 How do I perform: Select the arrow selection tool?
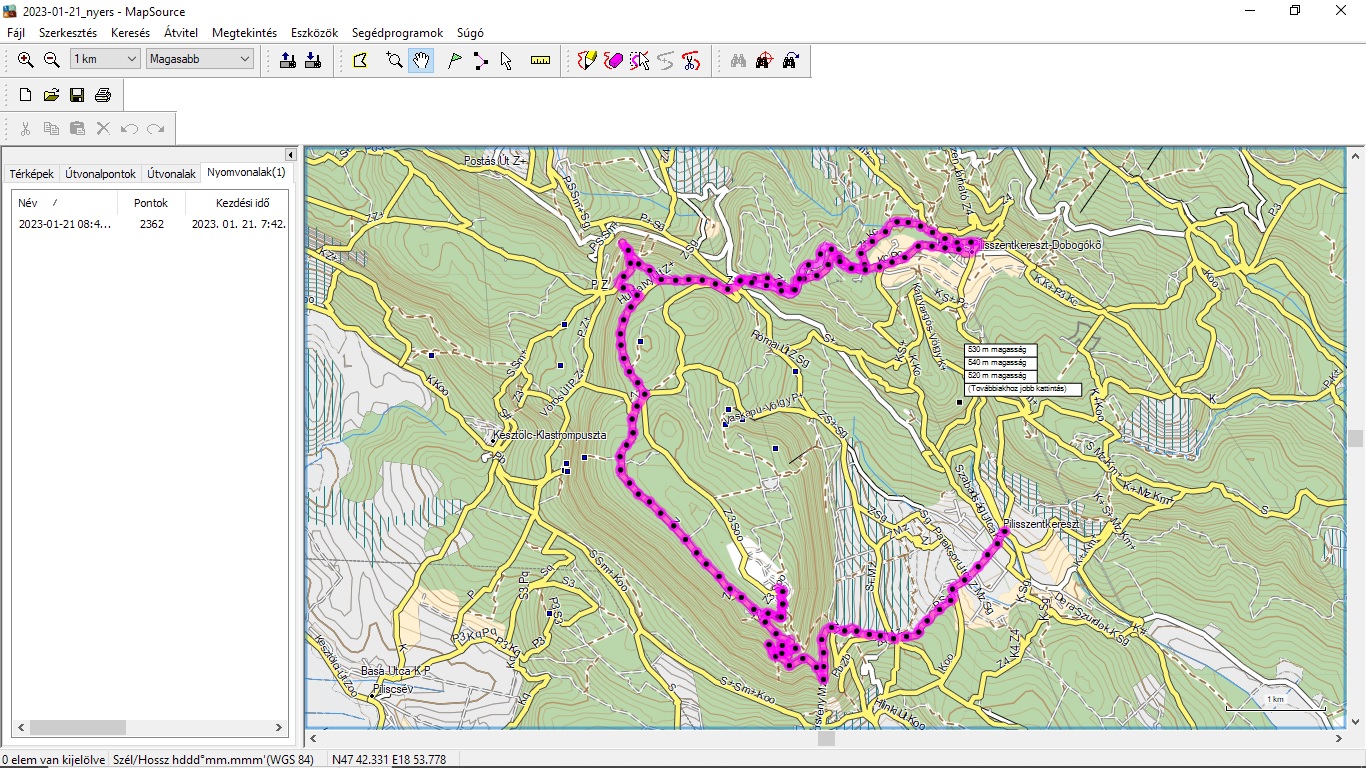[506, 60]
